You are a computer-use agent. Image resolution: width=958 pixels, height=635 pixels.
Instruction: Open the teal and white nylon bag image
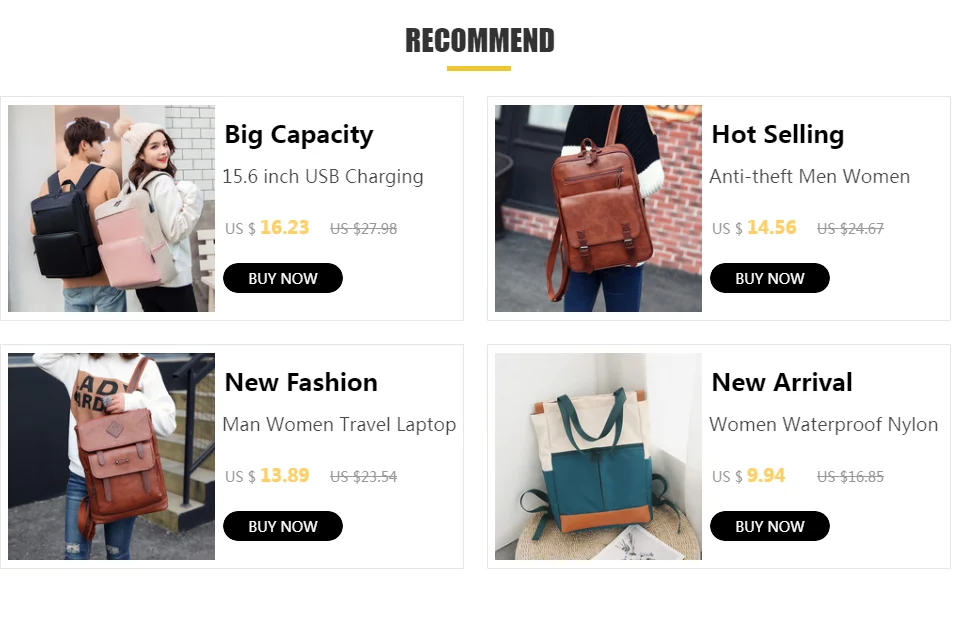tap(598, 457)
